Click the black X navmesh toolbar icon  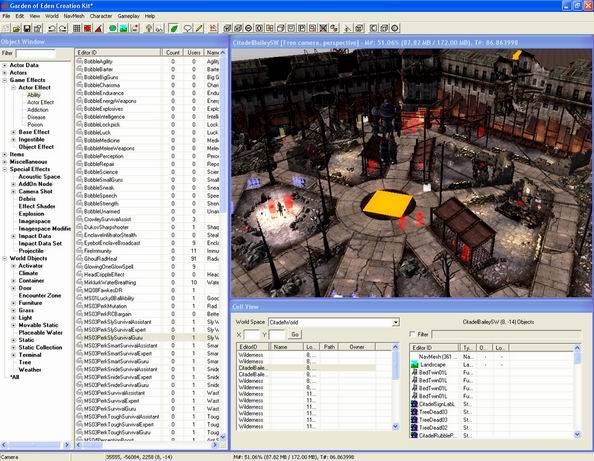coord(323,28)
